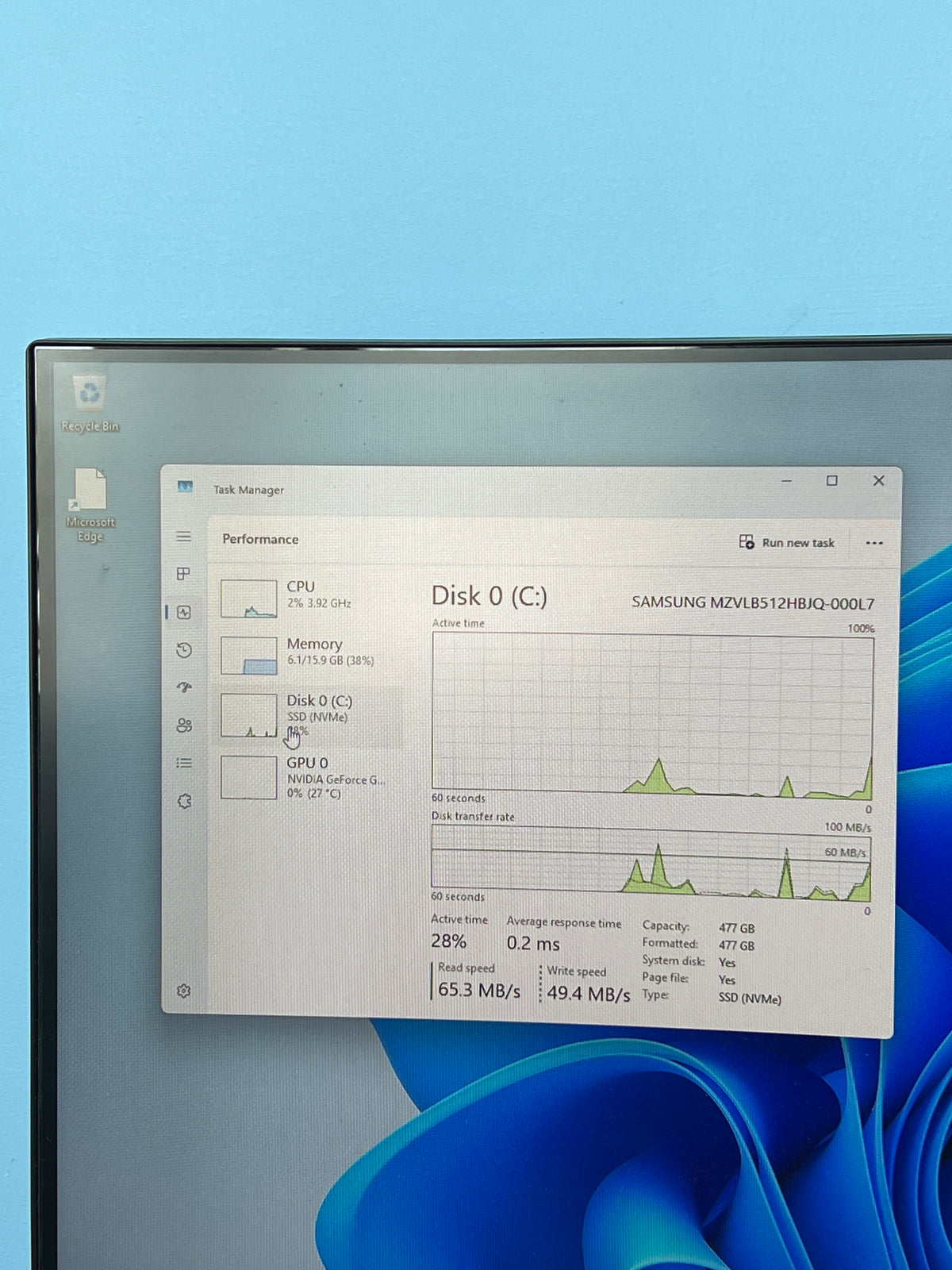The height and width of the screenshot is (1270, 952).
Task: Open the Microsoft Edge desktop shortcut
Action: point(90,505)
